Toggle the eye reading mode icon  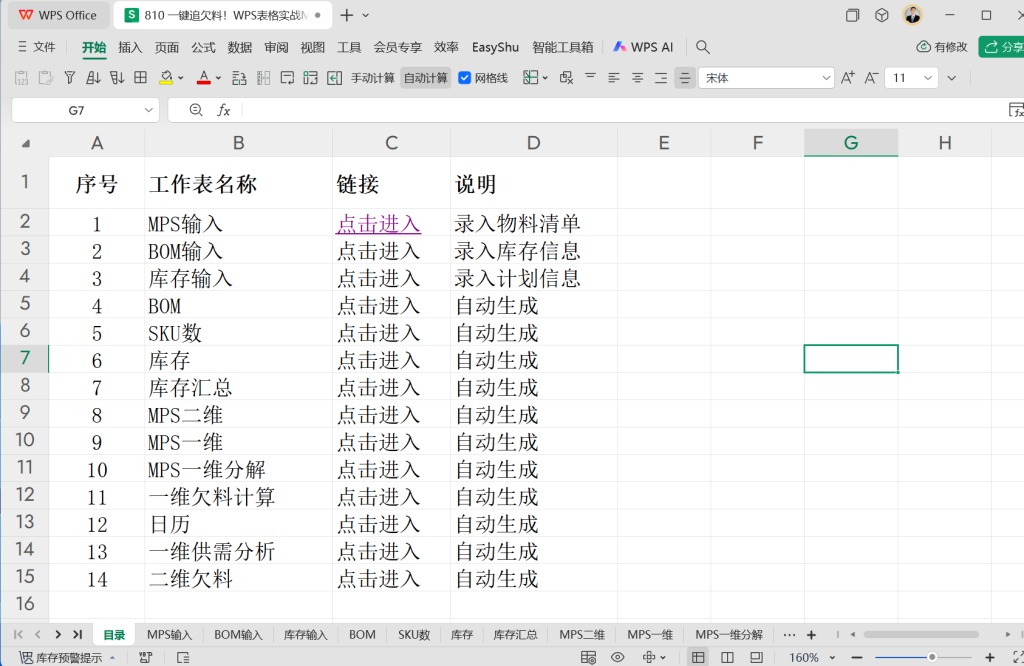(x=617, y=658)
